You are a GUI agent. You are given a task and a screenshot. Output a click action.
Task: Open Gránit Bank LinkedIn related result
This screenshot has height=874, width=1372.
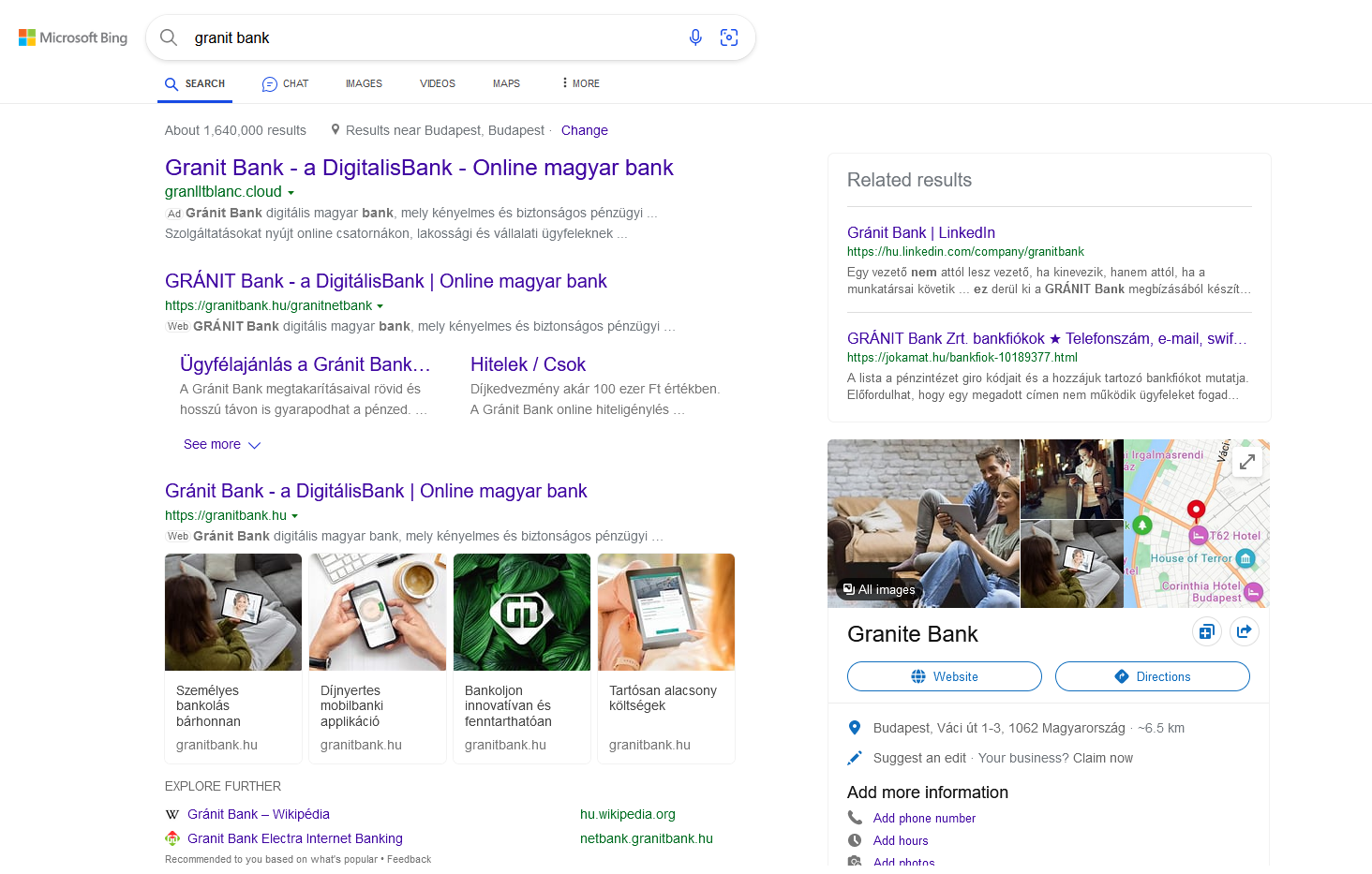(921, 232)
